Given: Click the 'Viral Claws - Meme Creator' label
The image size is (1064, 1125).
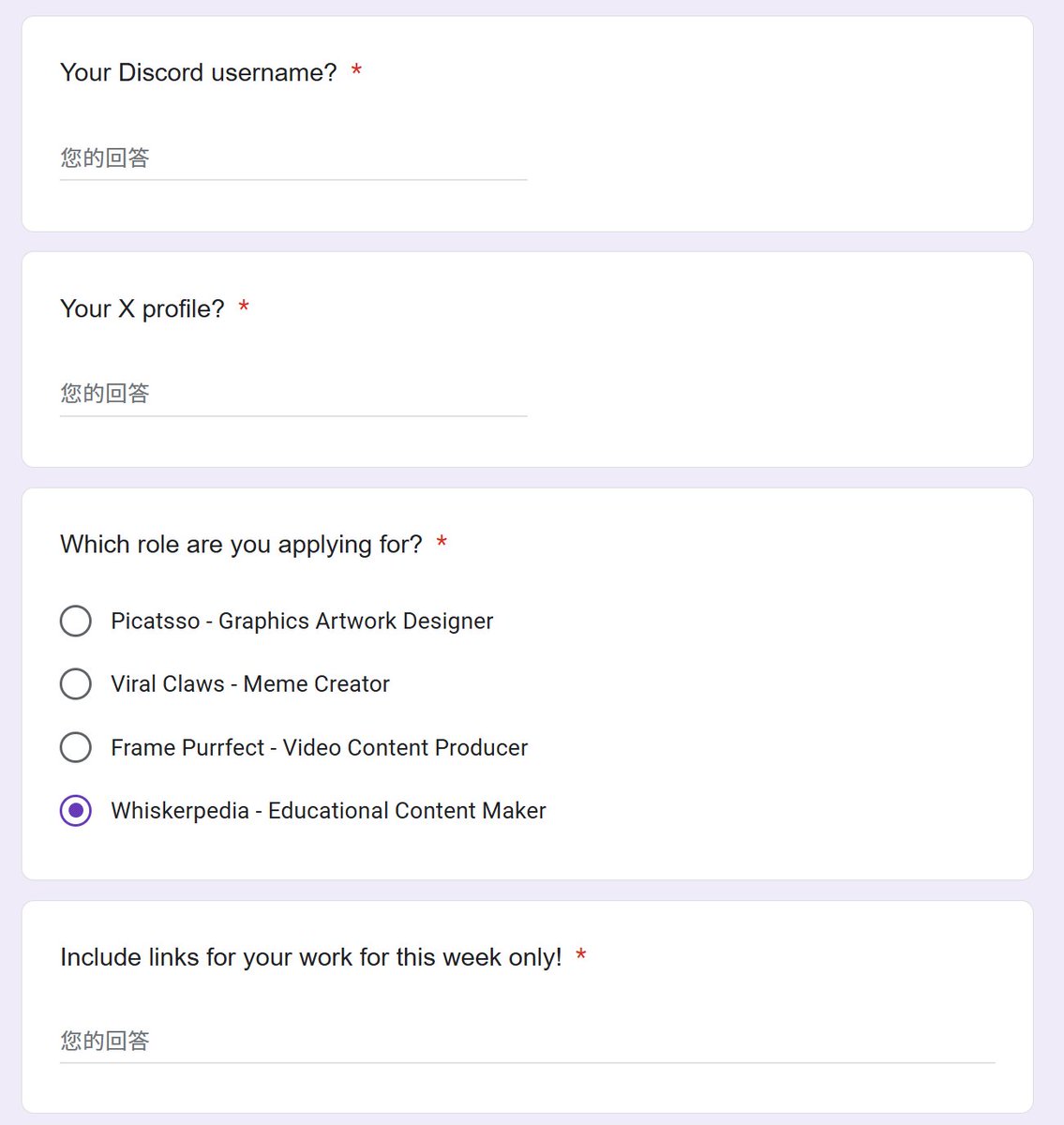Looking at the screenshot, I should (250, 684).
